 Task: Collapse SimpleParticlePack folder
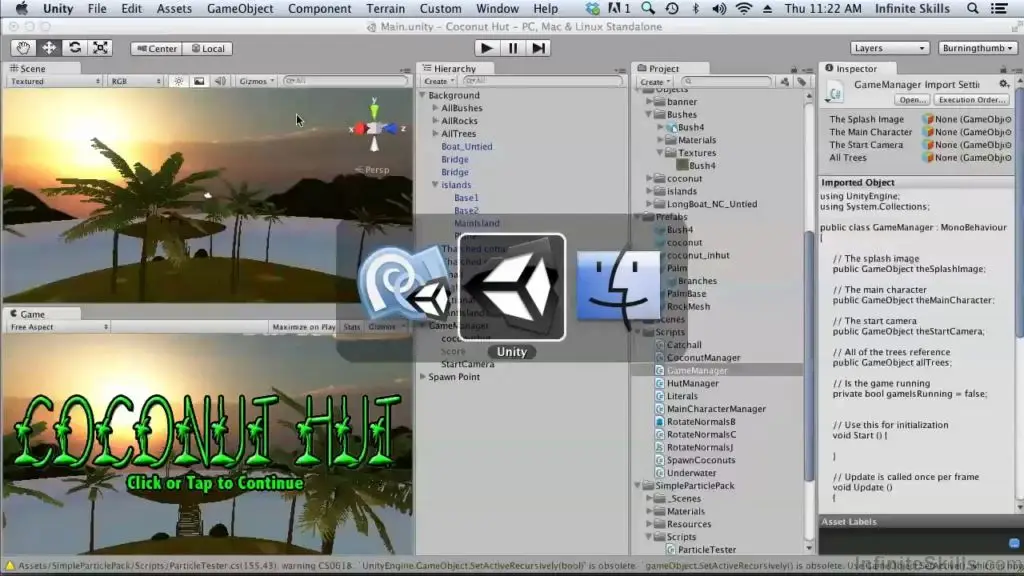(x=638, y=486)
